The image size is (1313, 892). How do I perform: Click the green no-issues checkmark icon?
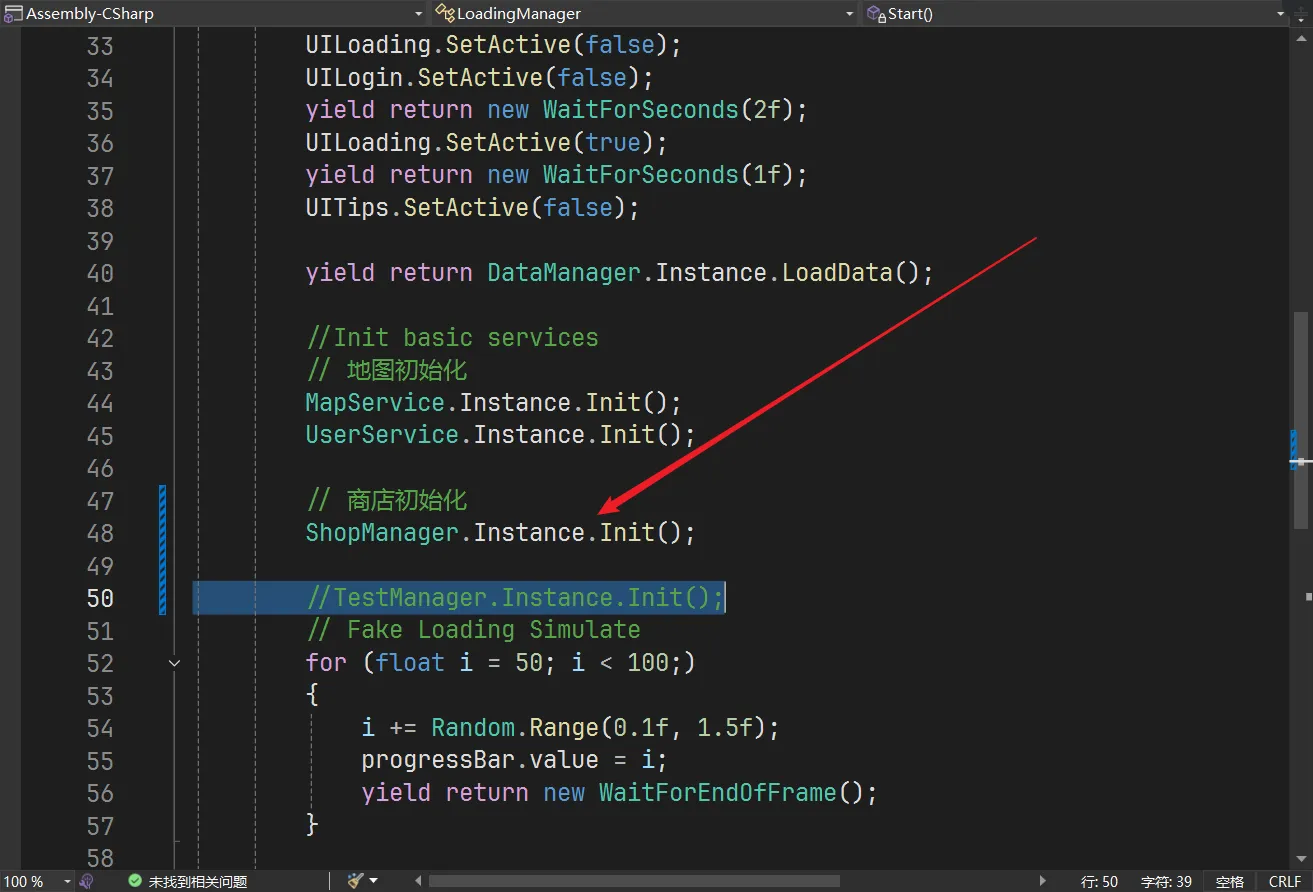135,881
